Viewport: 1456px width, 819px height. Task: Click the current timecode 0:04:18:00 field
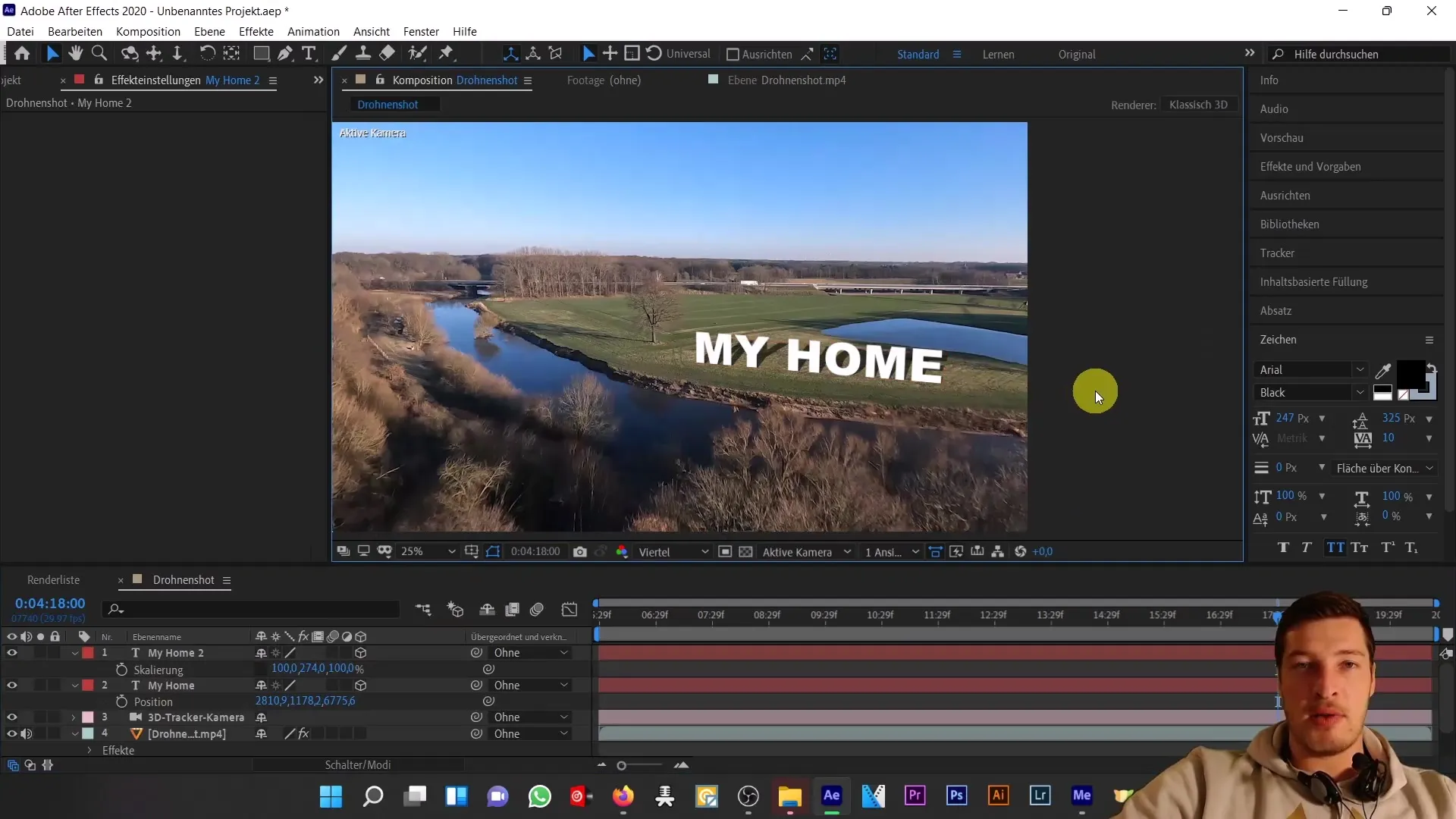coord(49,602)
